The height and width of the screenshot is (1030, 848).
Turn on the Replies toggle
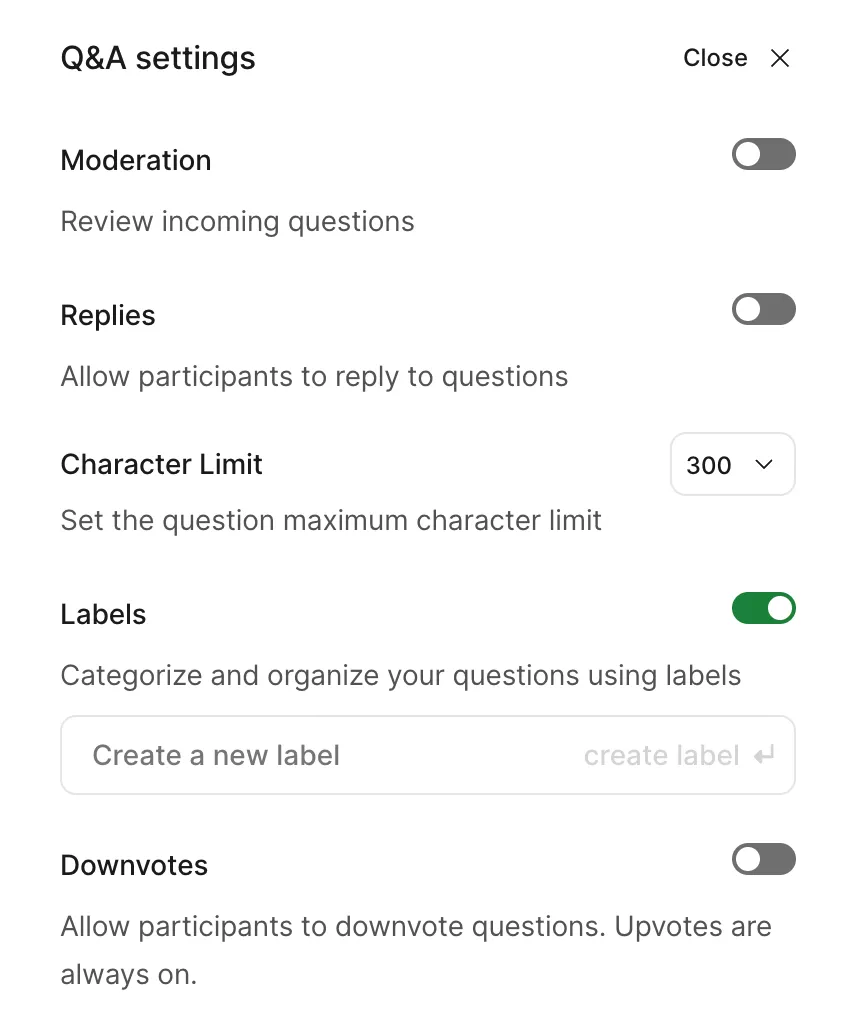(764, 310)
